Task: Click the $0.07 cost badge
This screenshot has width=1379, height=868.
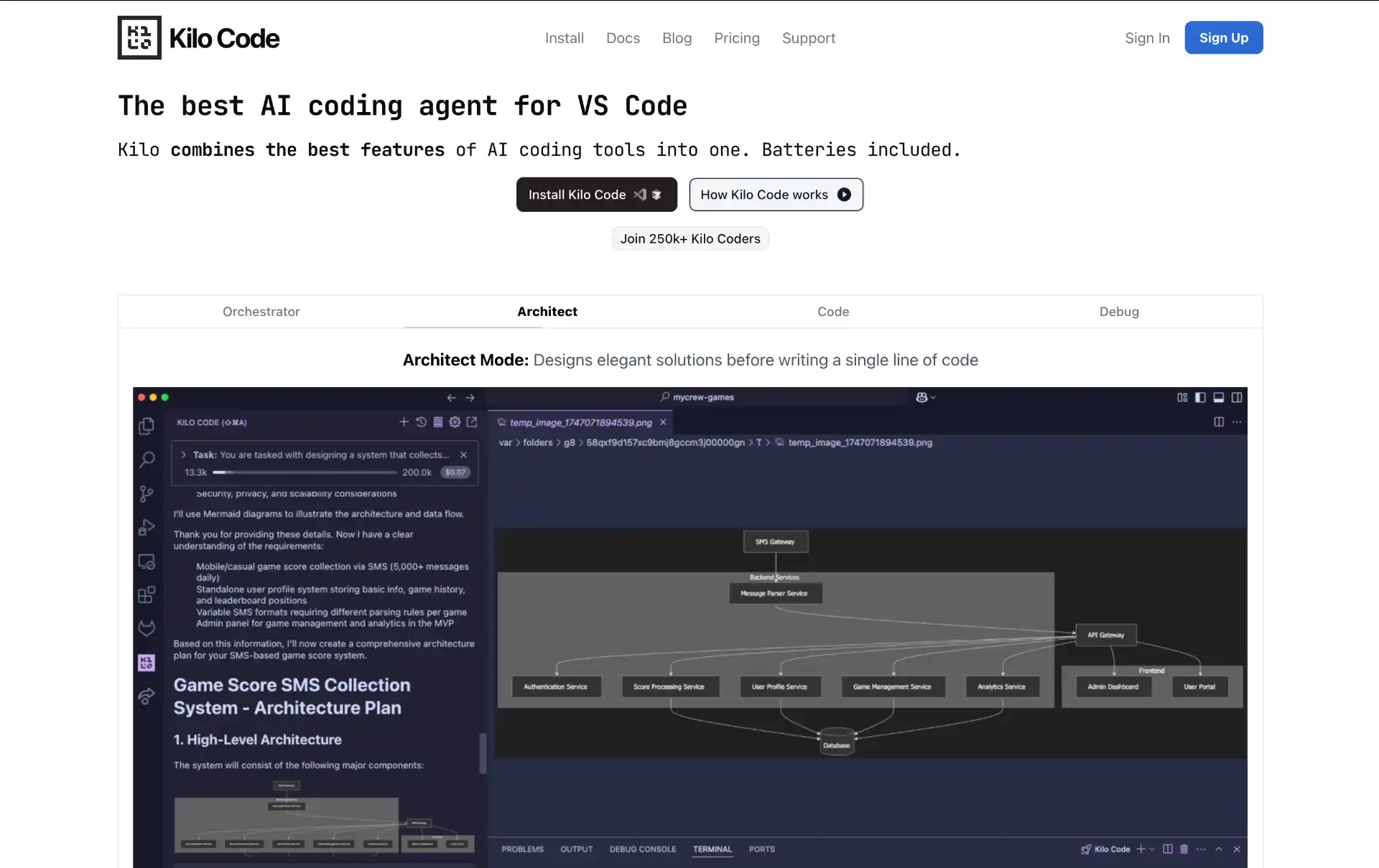Action: 455,472
